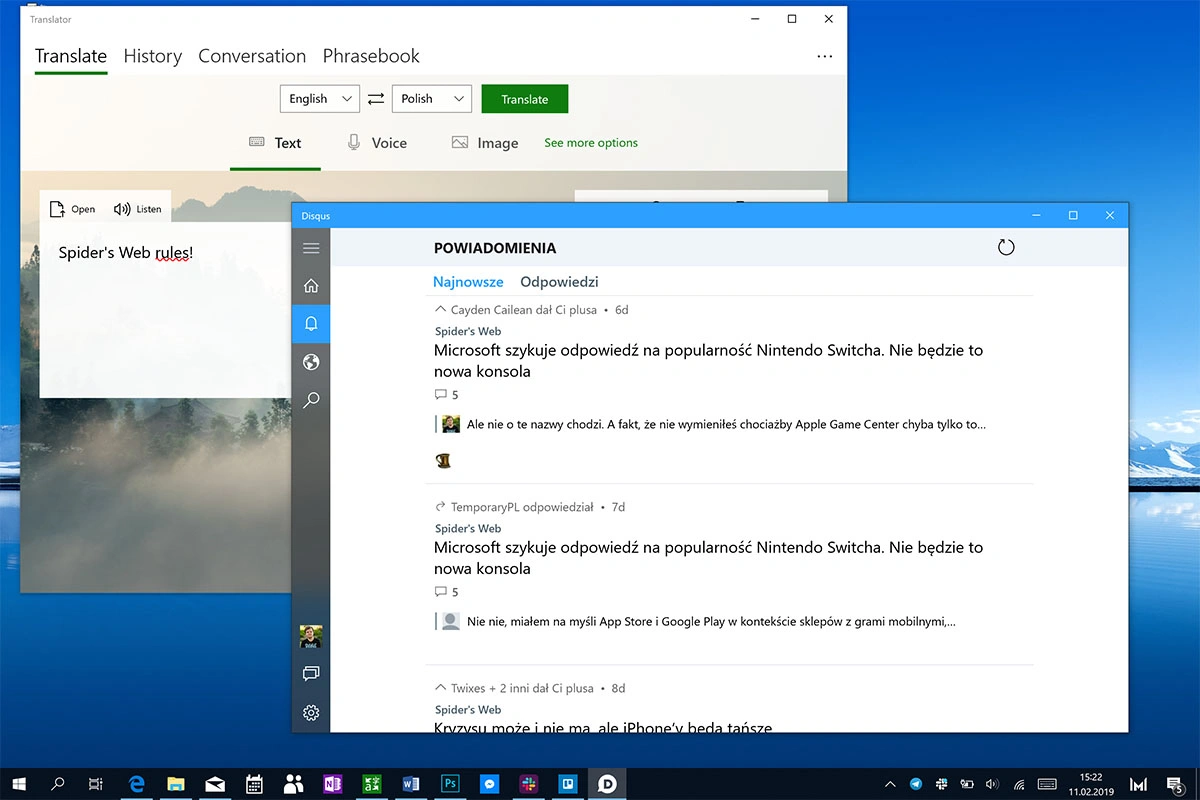Refresh Disqus notifications
1200x800 pixels.
(x=1006, y=247)
